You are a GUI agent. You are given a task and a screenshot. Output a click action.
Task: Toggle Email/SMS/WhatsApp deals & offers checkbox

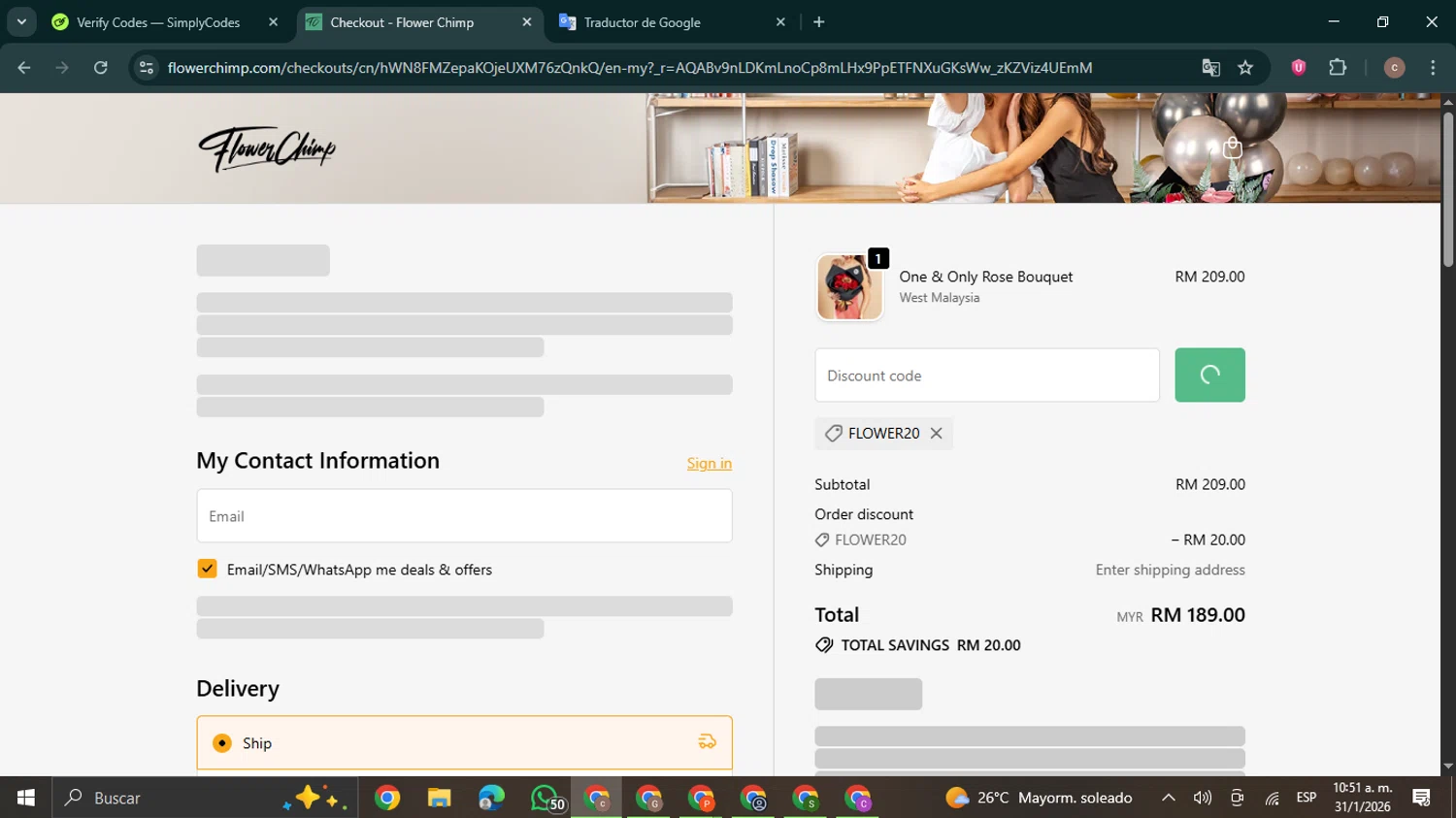(207, 569)
